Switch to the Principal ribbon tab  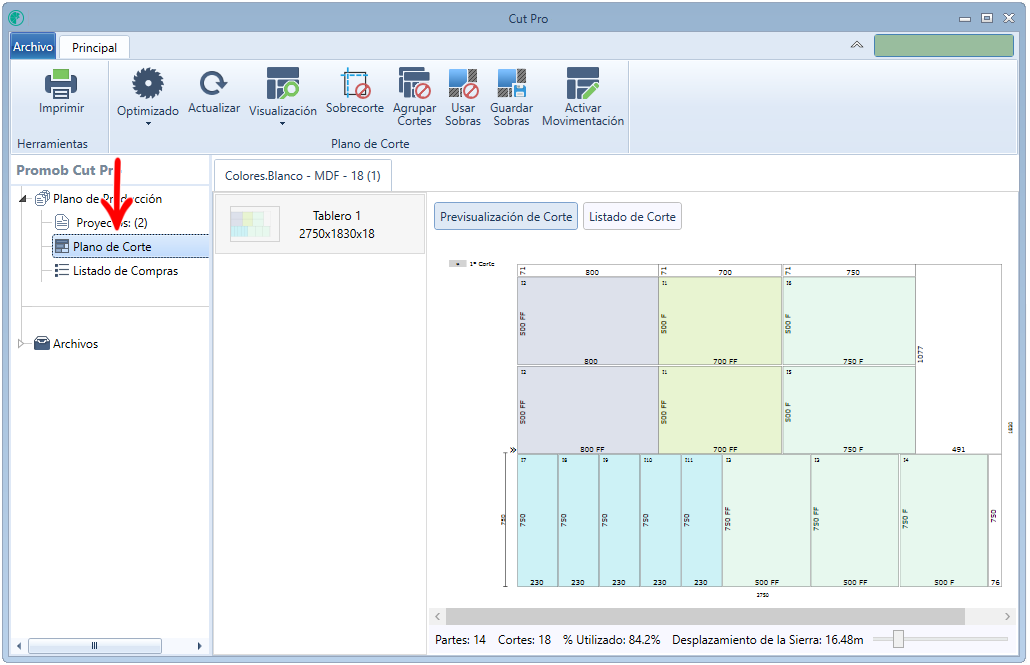pos(95,48)
